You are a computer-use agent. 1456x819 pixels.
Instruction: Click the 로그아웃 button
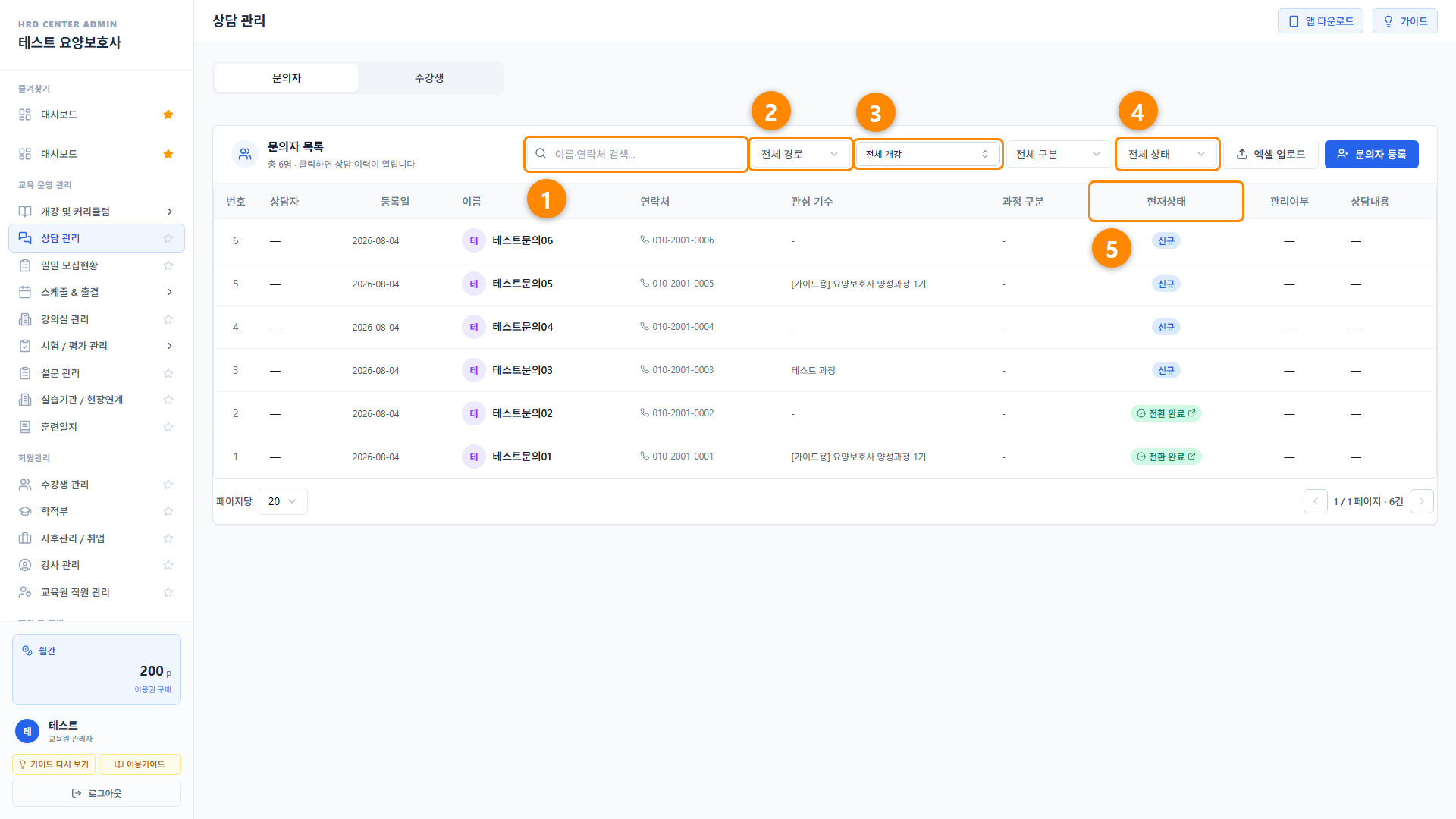(x=96, y=793)
